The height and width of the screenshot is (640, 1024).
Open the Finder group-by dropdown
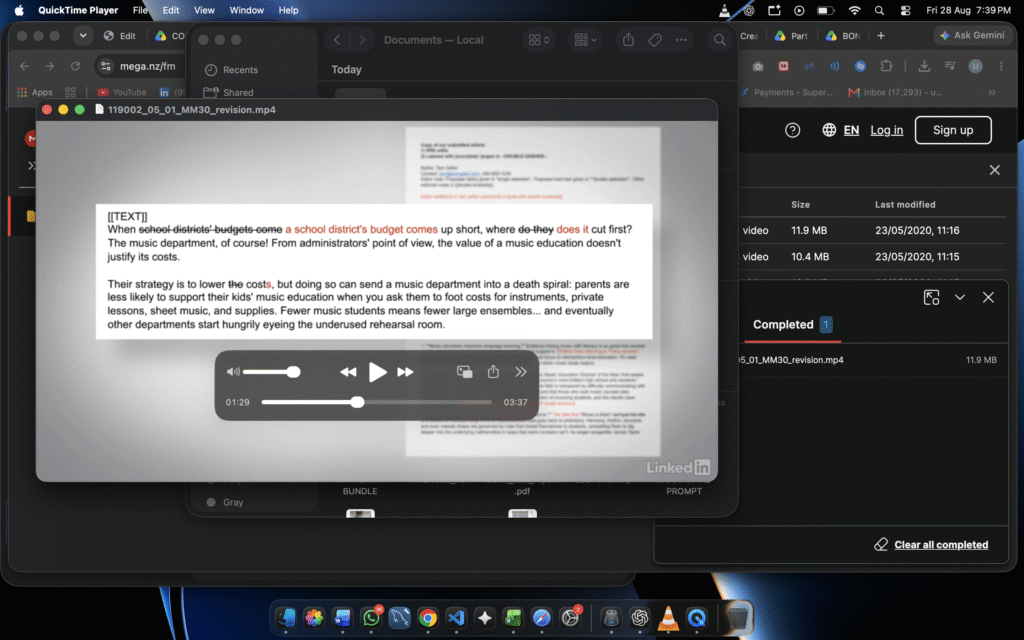coord(585,40)
